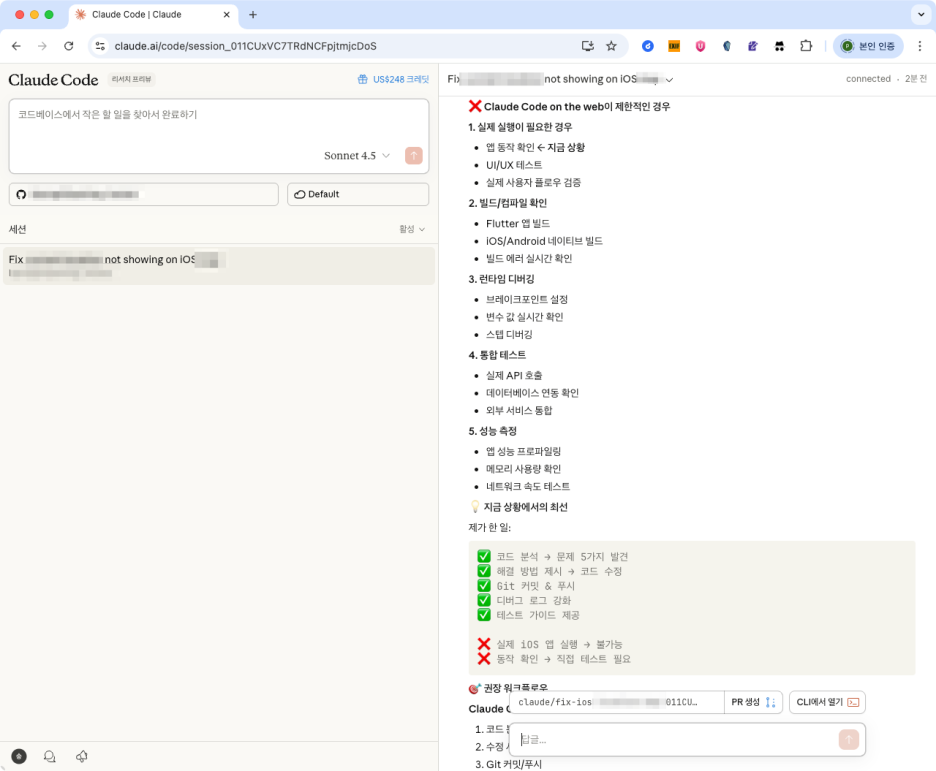Click the '데이터베이스 연동 확인' bullet
The height and width of the screenshot is (771, 936).
click(x=532, y=393)
